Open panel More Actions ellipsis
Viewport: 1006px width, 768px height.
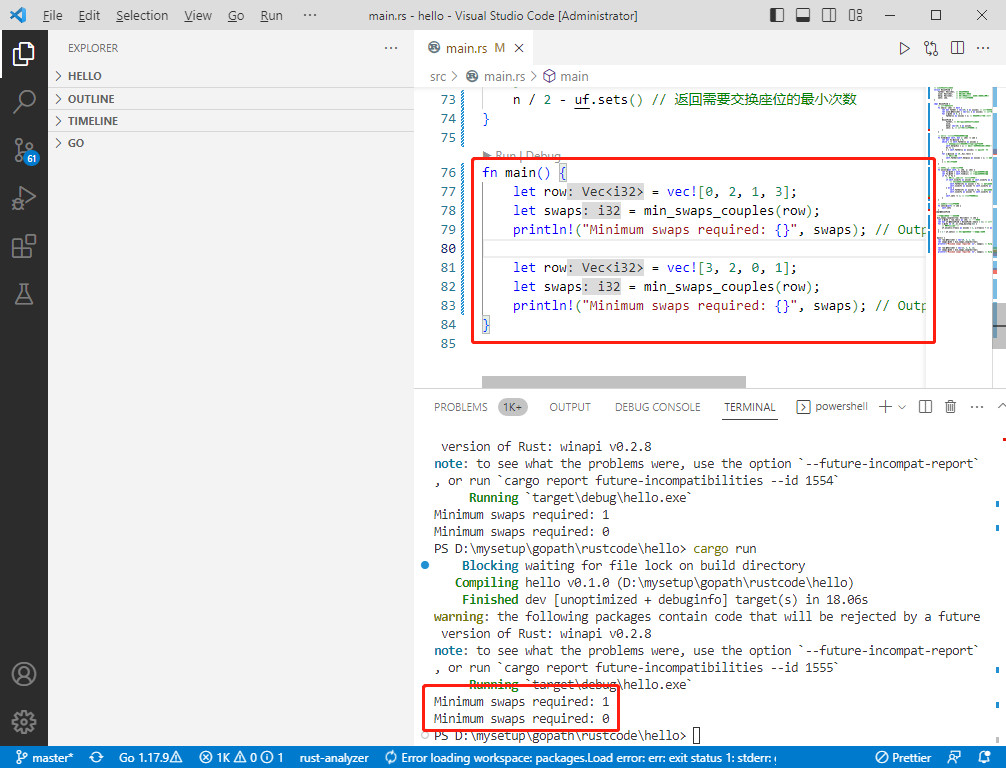[x=976, y=407]
